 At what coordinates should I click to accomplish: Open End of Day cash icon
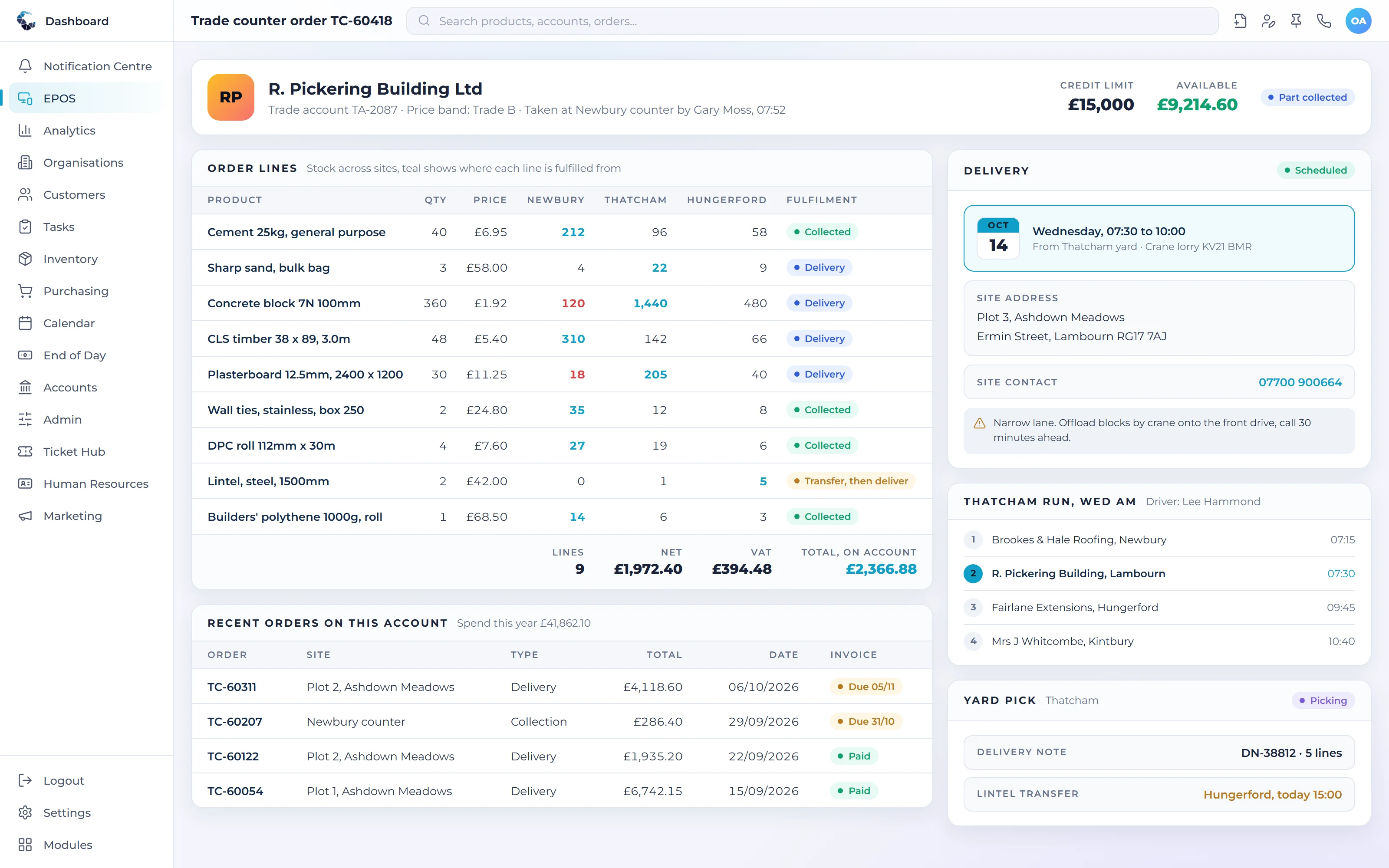[x=25, y=355]
